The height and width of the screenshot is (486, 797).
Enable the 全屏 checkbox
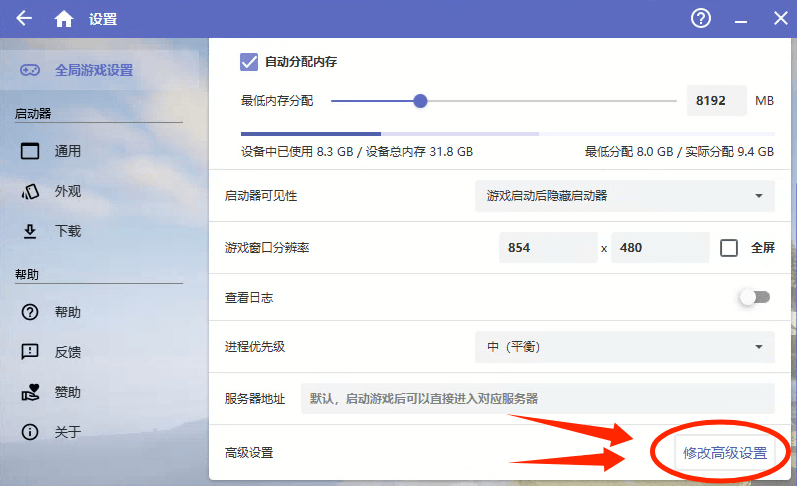click(x=729, y=248)
